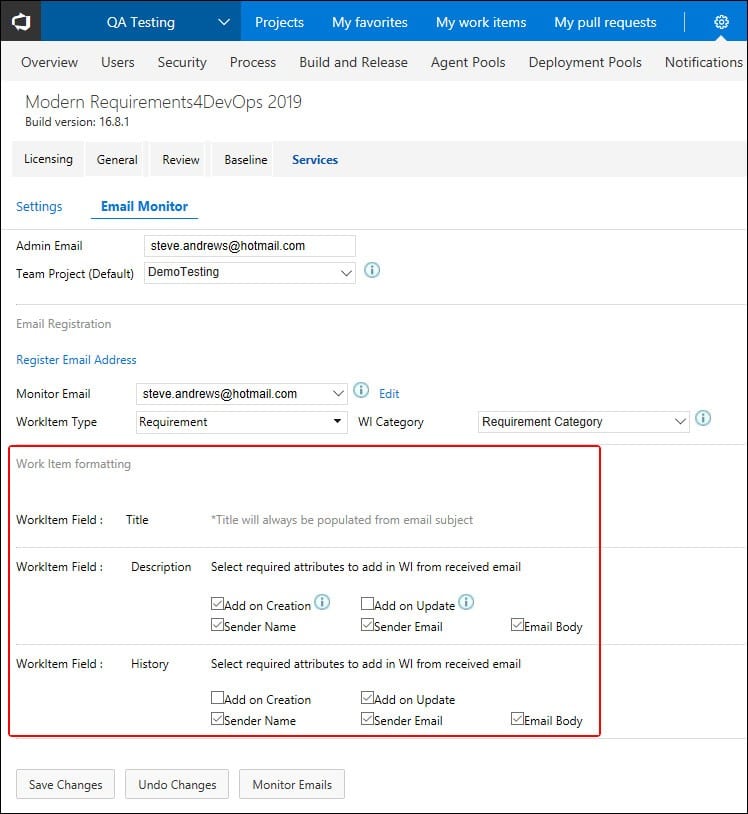Uncheck History Sender Email checkbox

367,718
